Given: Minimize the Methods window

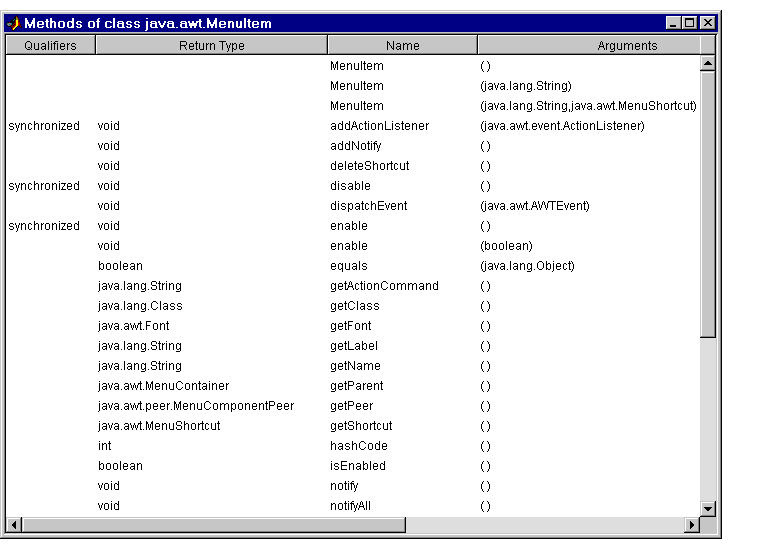Looking at the screenshot, I should tap(673, 23).
